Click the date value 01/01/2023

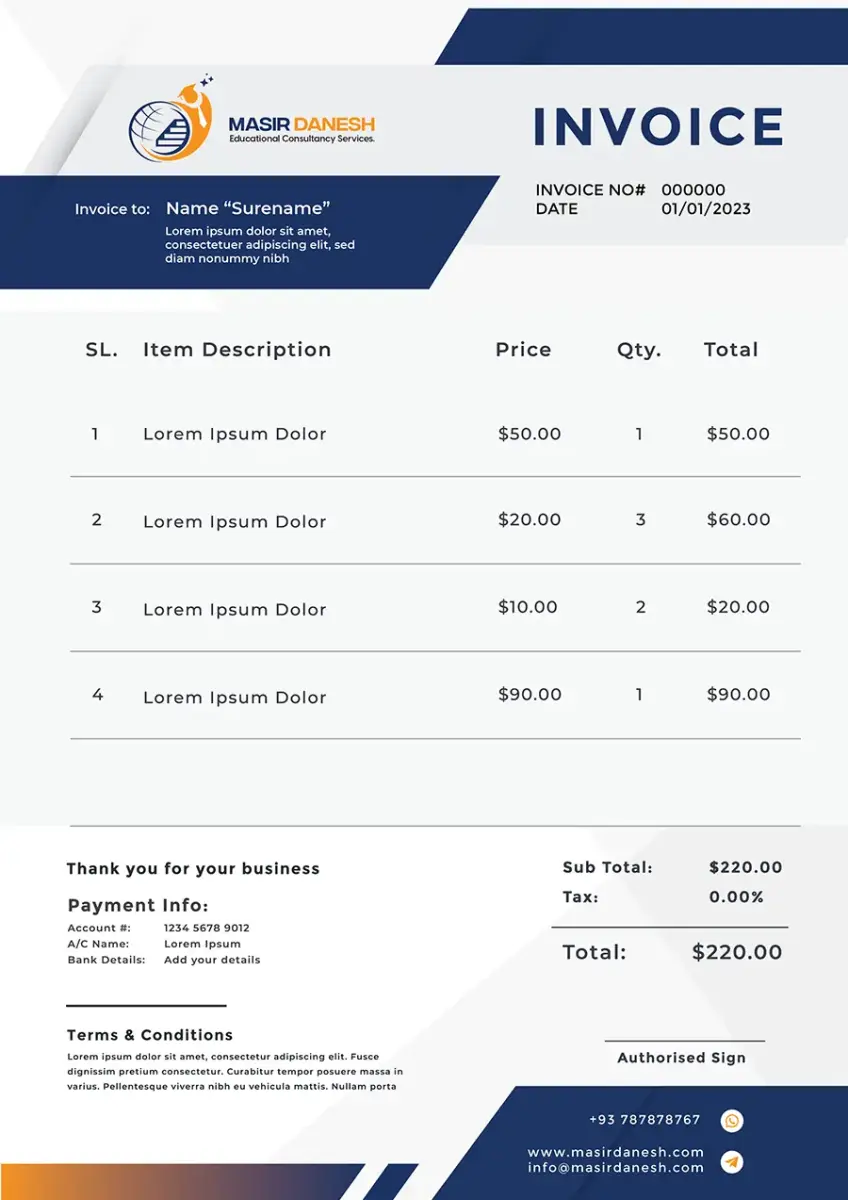click(705, 209)
